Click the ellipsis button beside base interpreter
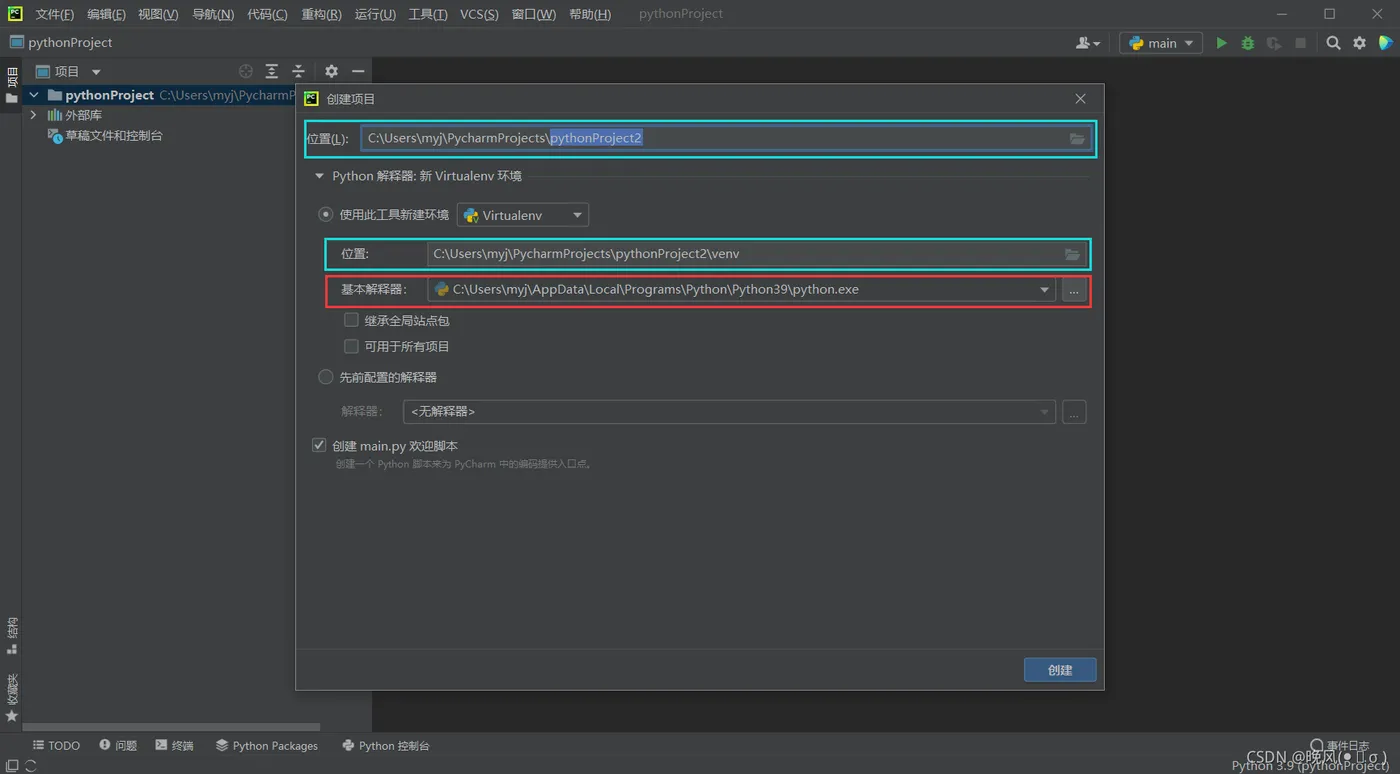1400x774 pixels. (1074, 290)
